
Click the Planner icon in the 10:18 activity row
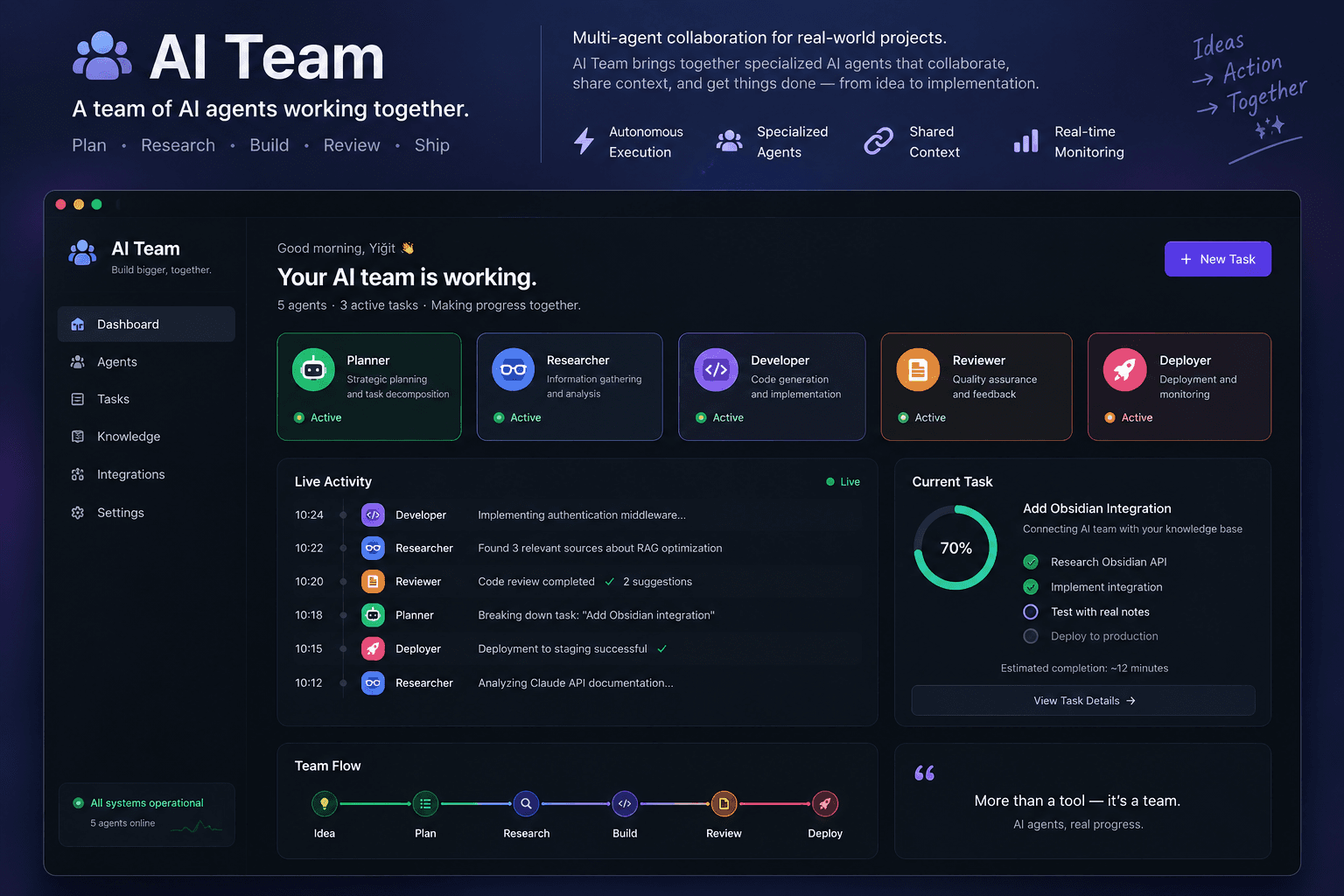[373, 615]
